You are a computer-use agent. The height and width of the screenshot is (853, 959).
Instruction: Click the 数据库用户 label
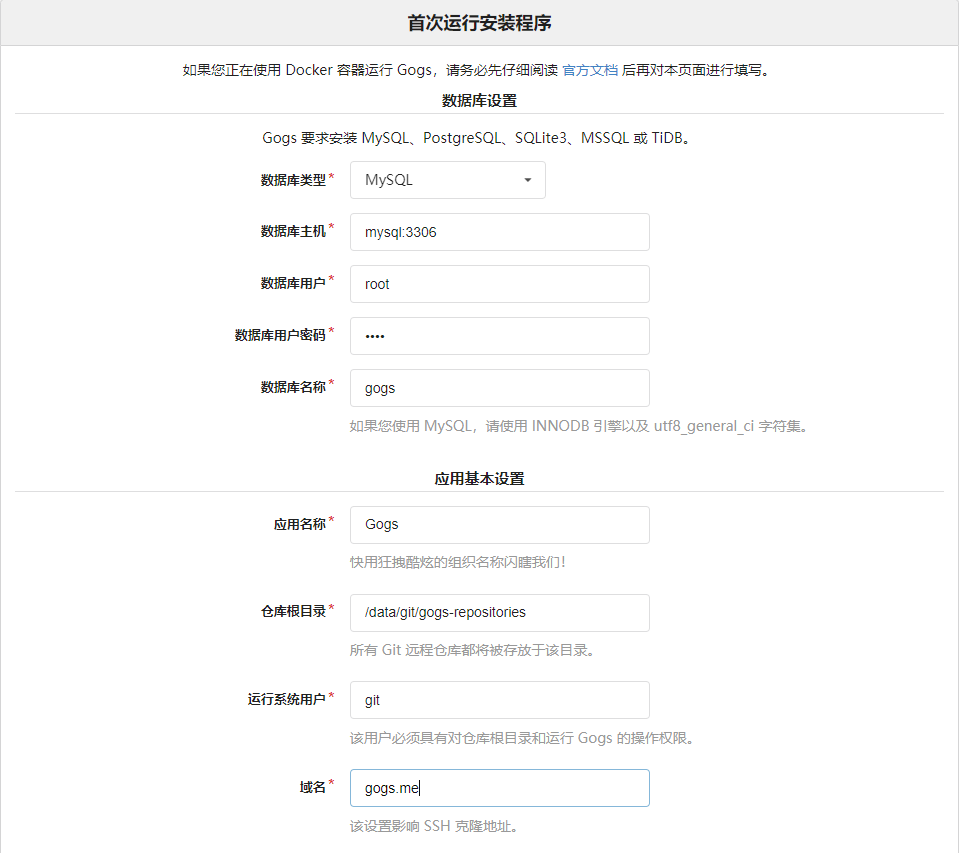click(293, 283)
